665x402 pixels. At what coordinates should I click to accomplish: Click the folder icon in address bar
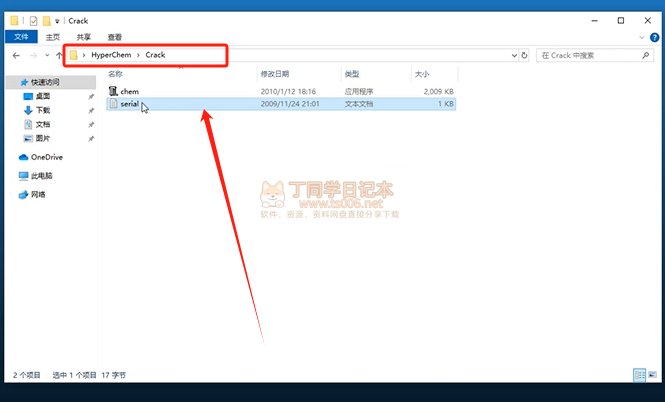coord(74,55)
